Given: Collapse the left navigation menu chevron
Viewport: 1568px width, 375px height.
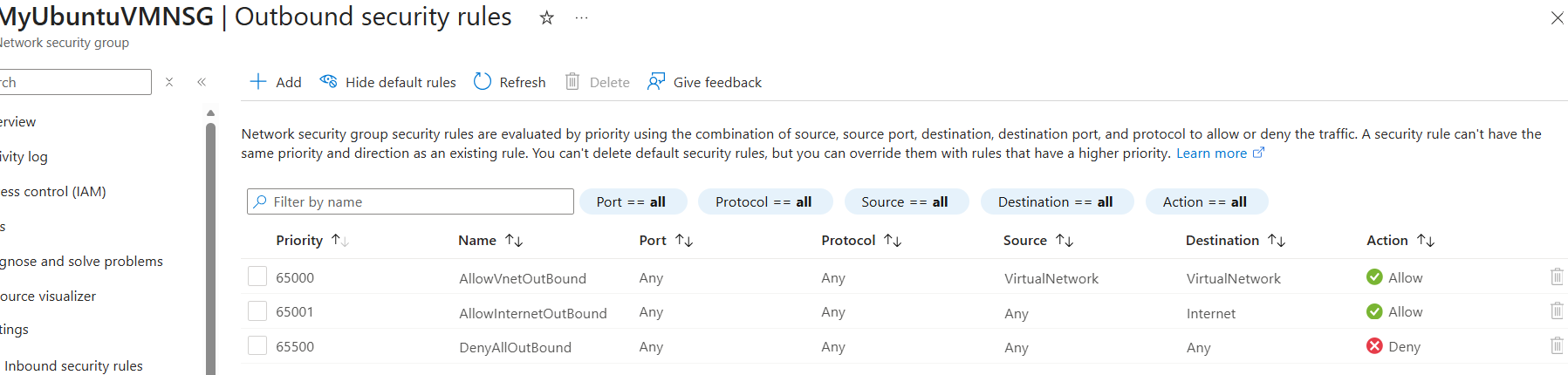Looking at the screenshot, I should [x=202, y=82].
